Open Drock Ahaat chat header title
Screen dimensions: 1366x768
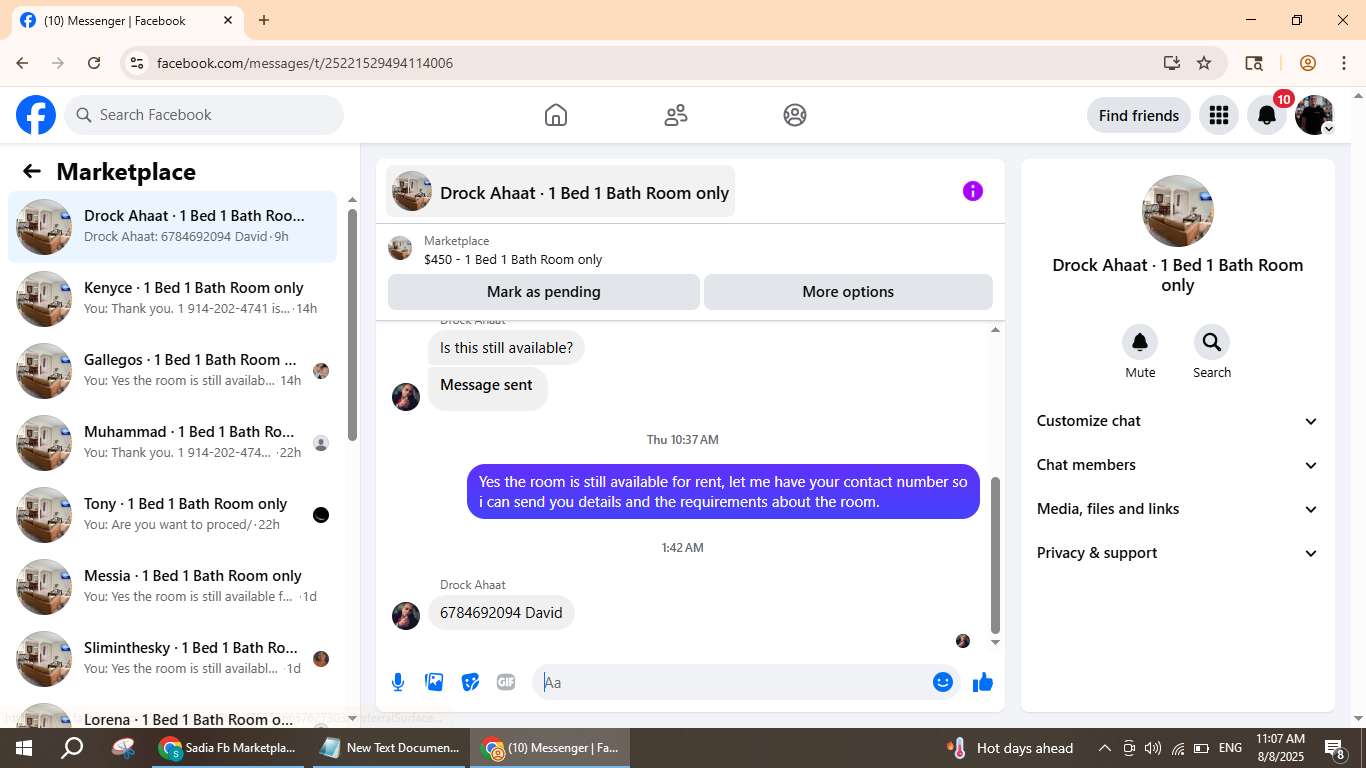click(x=560, y=191)
